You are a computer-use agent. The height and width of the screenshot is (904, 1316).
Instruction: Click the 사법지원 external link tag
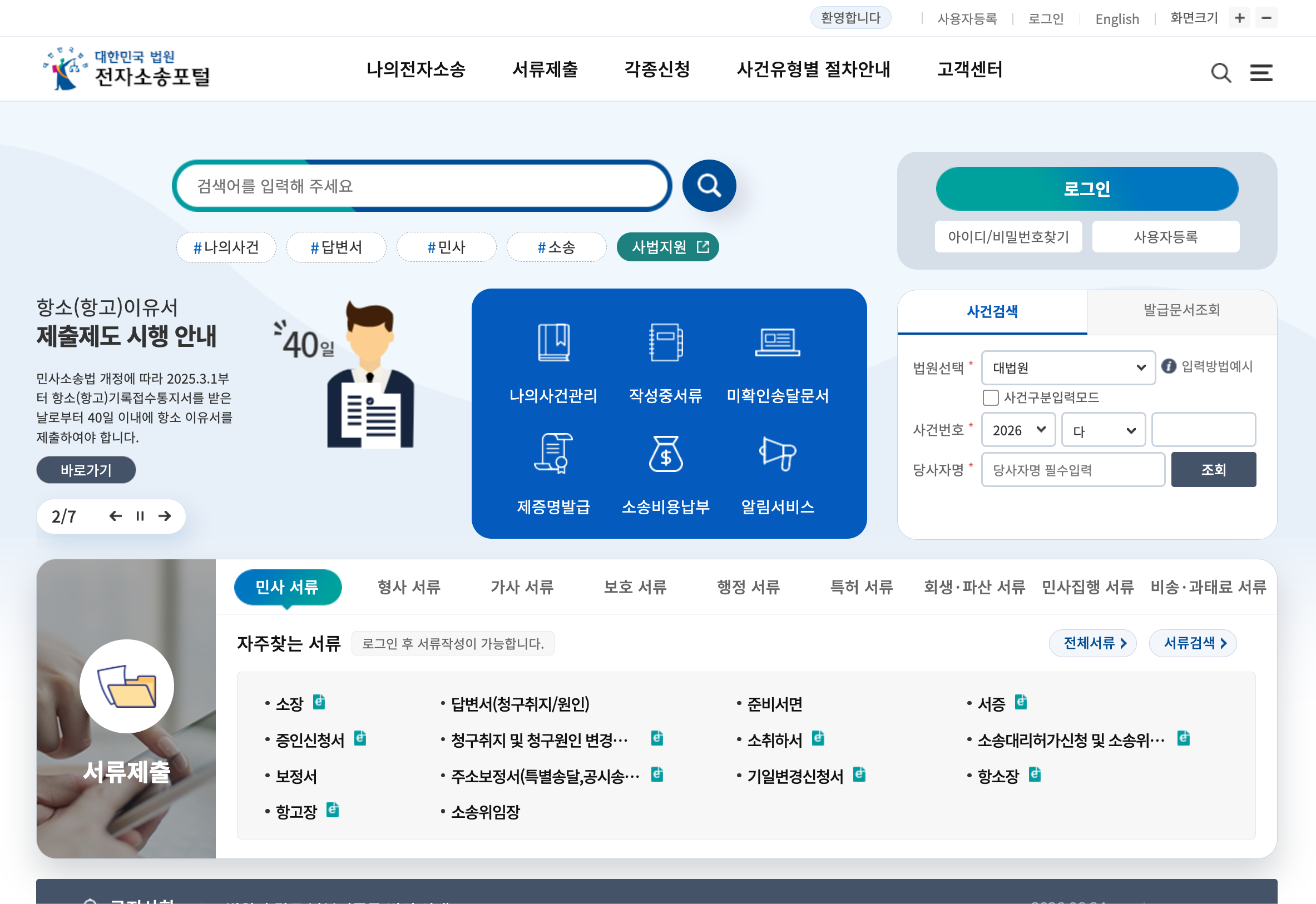pos(667,247)
